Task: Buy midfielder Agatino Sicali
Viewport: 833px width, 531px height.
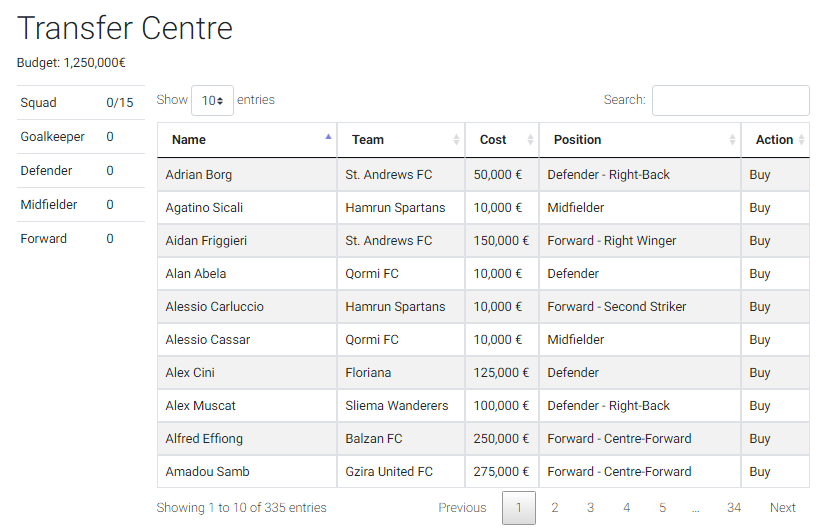Action: coord(760,208)
